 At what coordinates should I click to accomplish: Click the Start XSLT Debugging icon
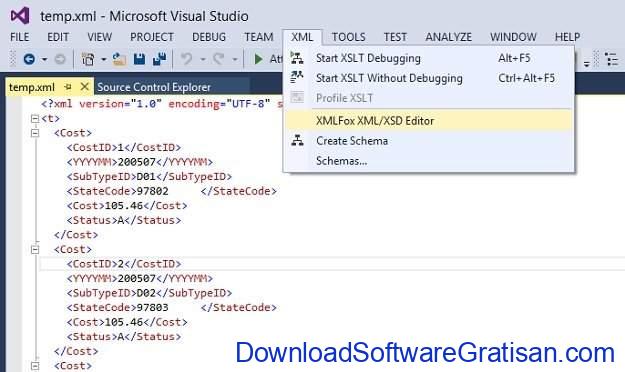point(297,58)
